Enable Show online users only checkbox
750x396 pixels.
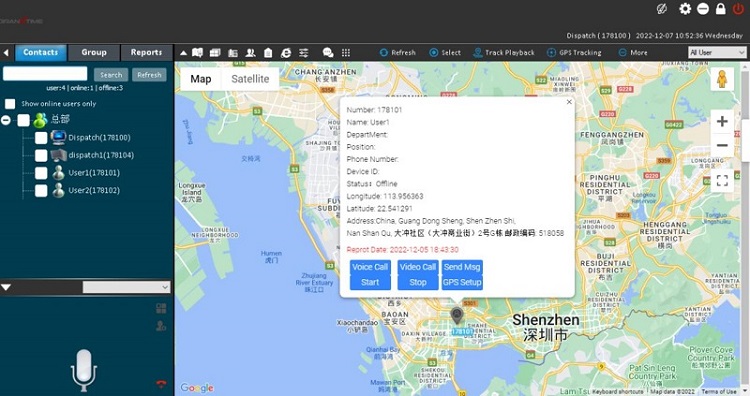click(10, 104)
